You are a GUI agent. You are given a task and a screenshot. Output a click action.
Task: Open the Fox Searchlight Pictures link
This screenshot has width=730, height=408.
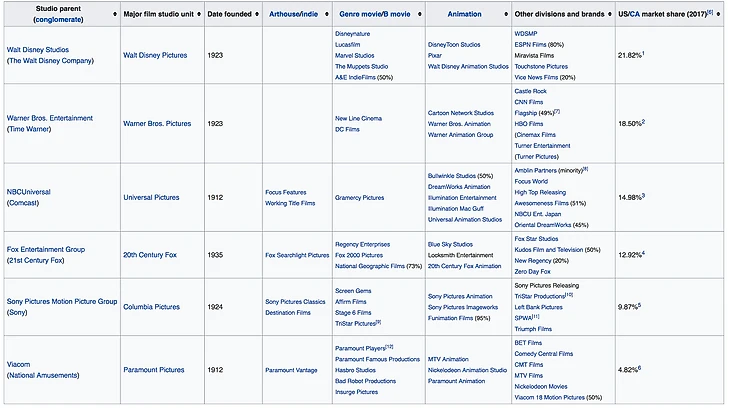(x=297, y=255)
